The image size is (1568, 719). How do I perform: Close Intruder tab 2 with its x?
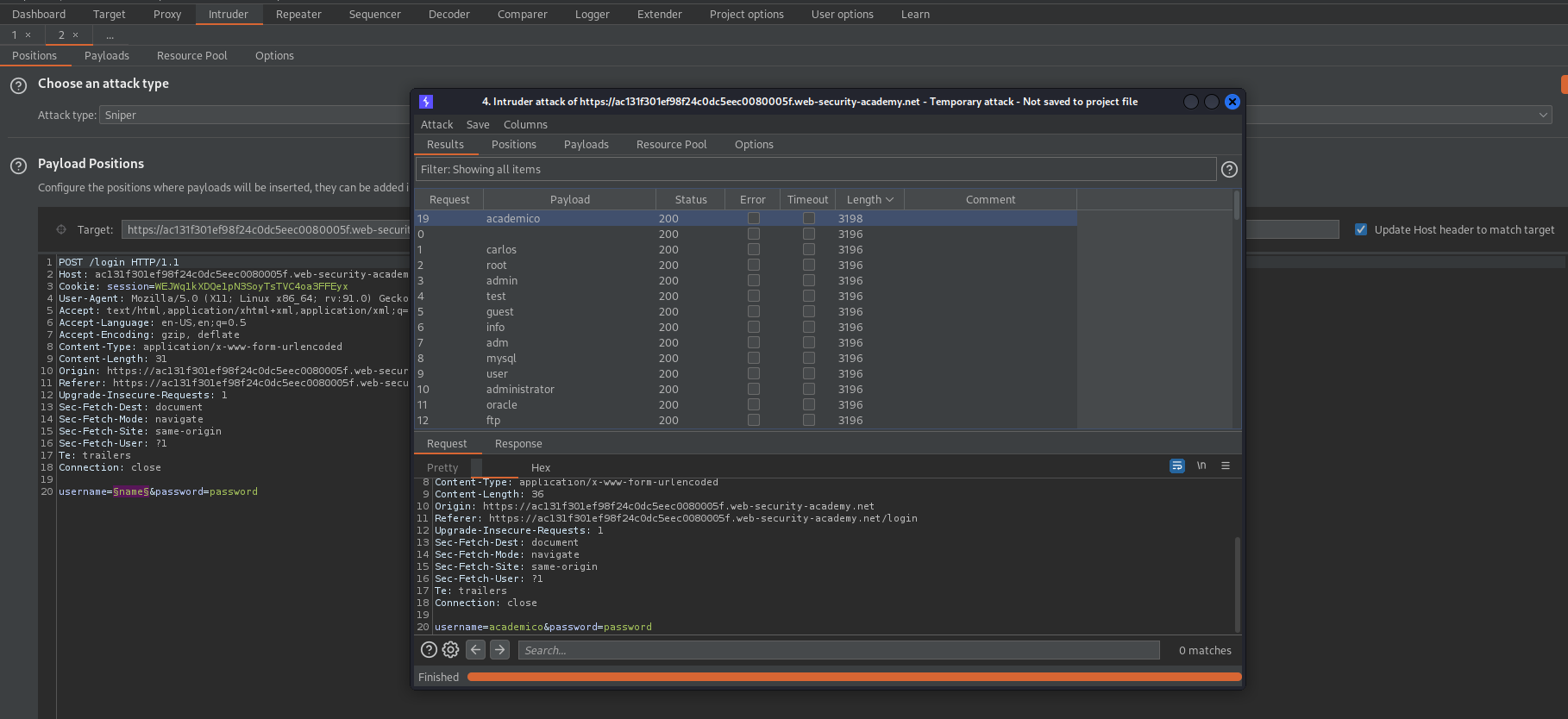coord(75,35)
